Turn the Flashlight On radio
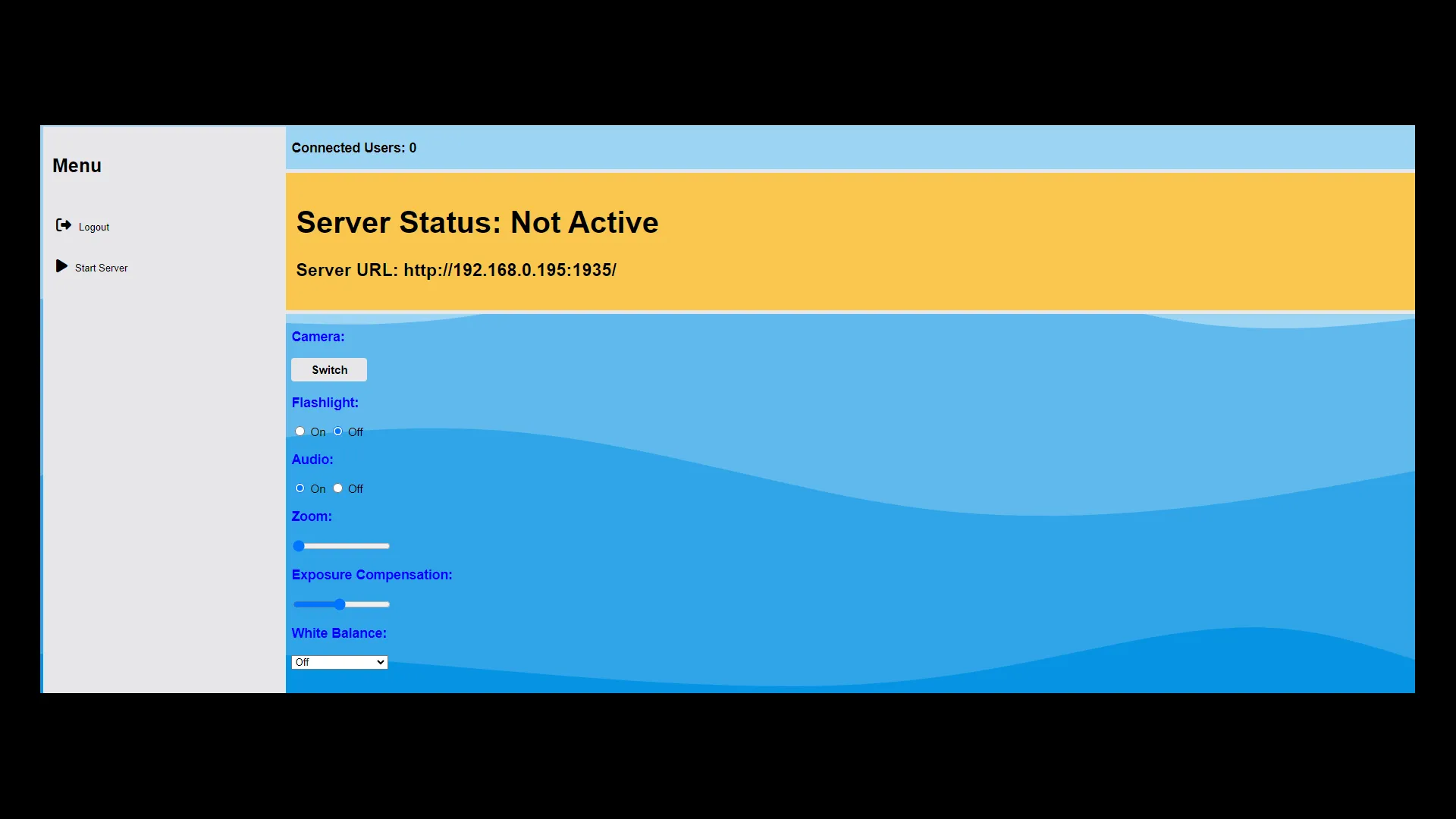The image size is (1456, 819). pos(300,431)
